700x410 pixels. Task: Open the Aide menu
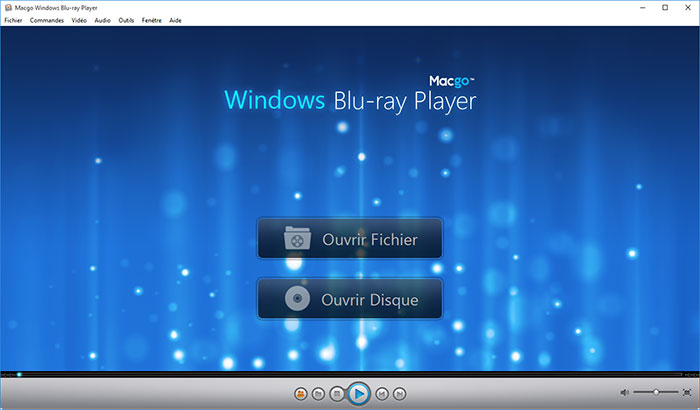coord(175,20)
